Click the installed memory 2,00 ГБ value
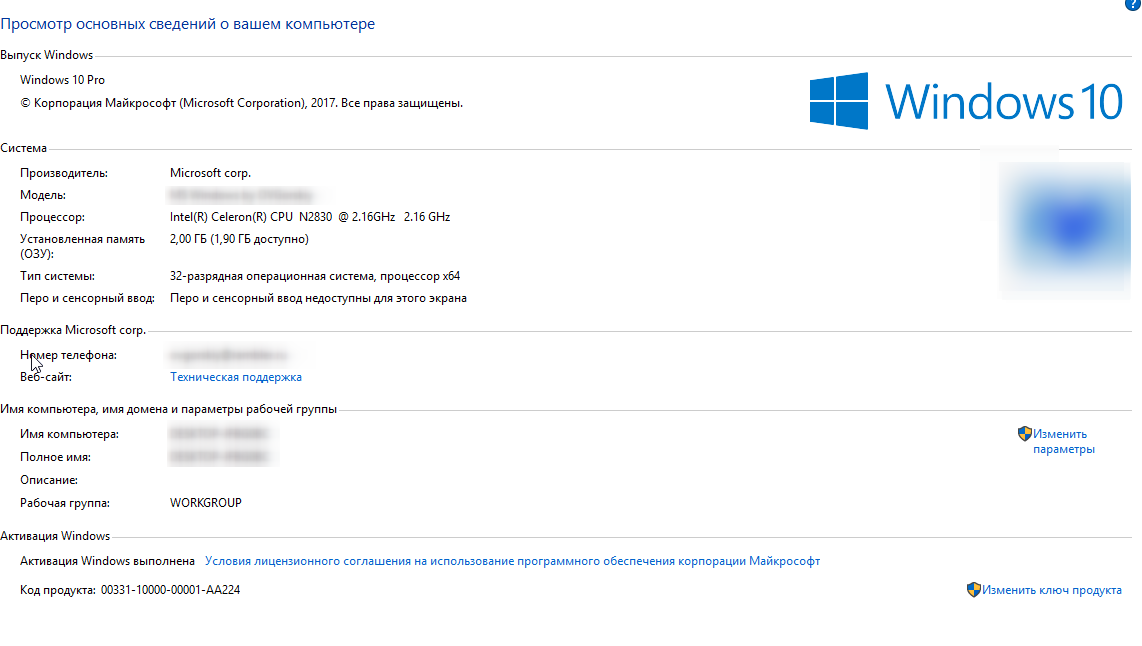 pyautogui.click(x=239, y=239)
